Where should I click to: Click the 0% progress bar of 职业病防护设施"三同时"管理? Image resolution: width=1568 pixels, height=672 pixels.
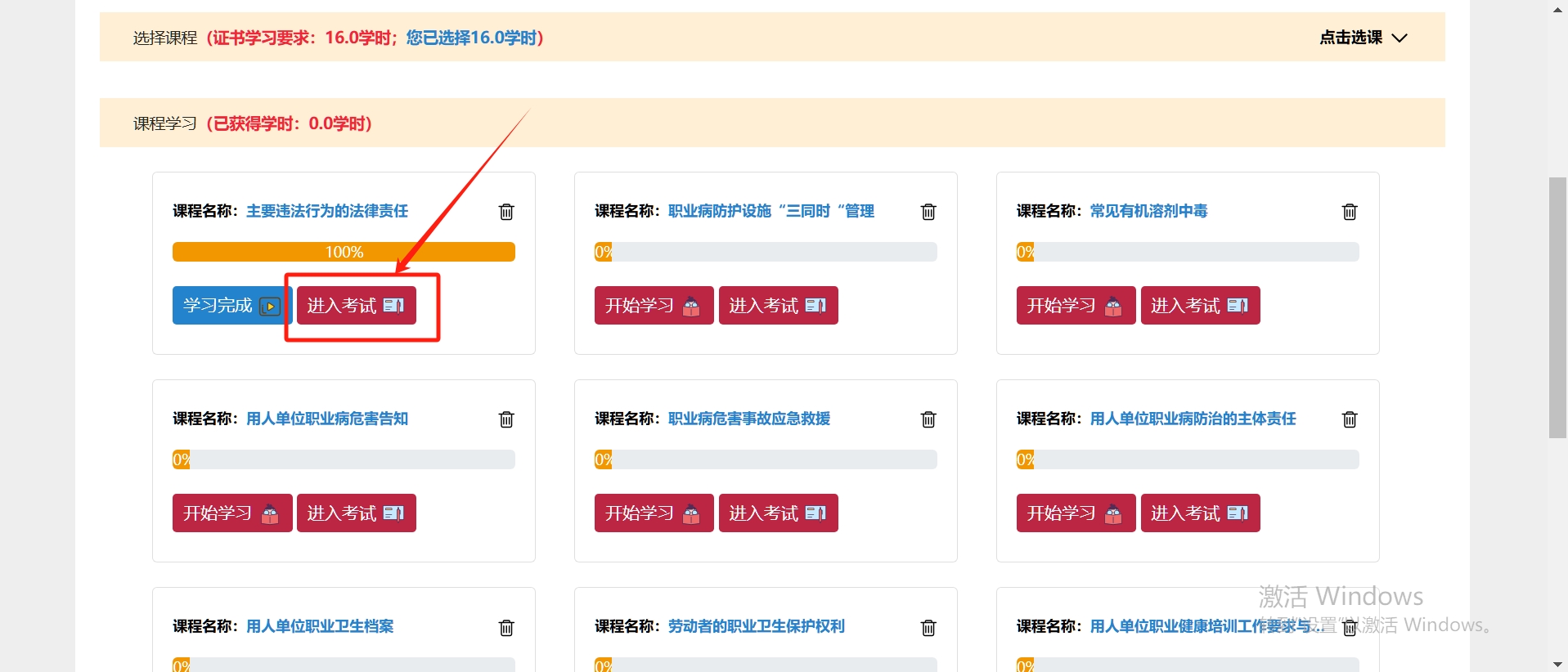tap(766, 252)
